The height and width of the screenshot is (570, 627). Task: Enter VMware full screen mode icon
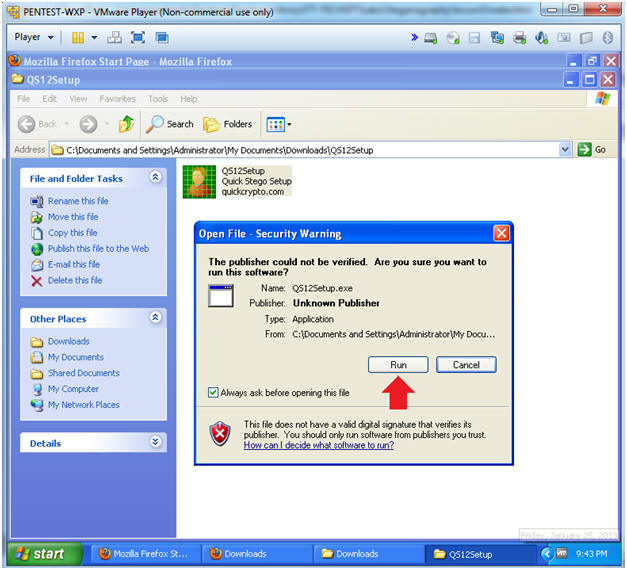[x=138, y=38]
